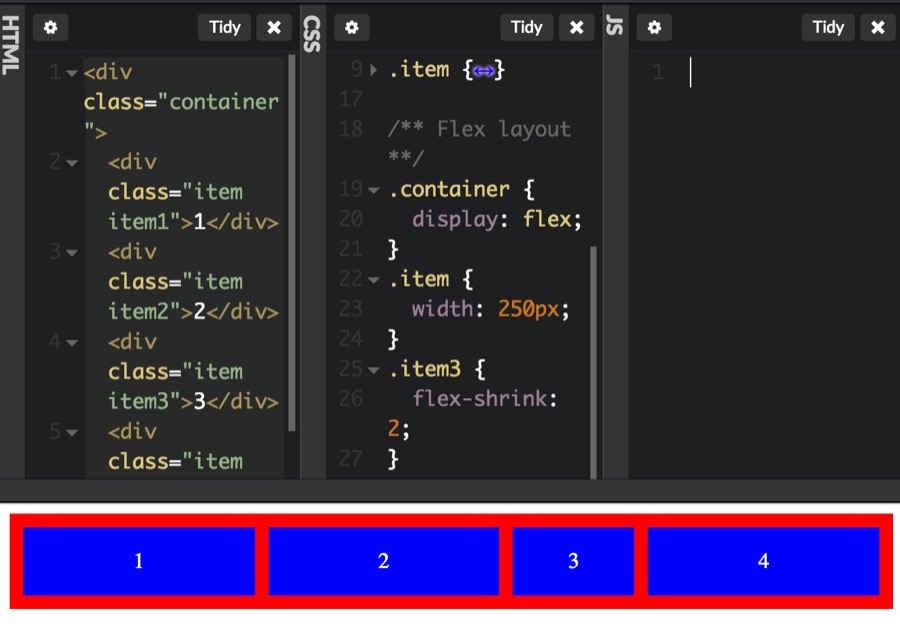
Task: Click the '/** Flex layout' comment
Action: [x=480, y=129]
